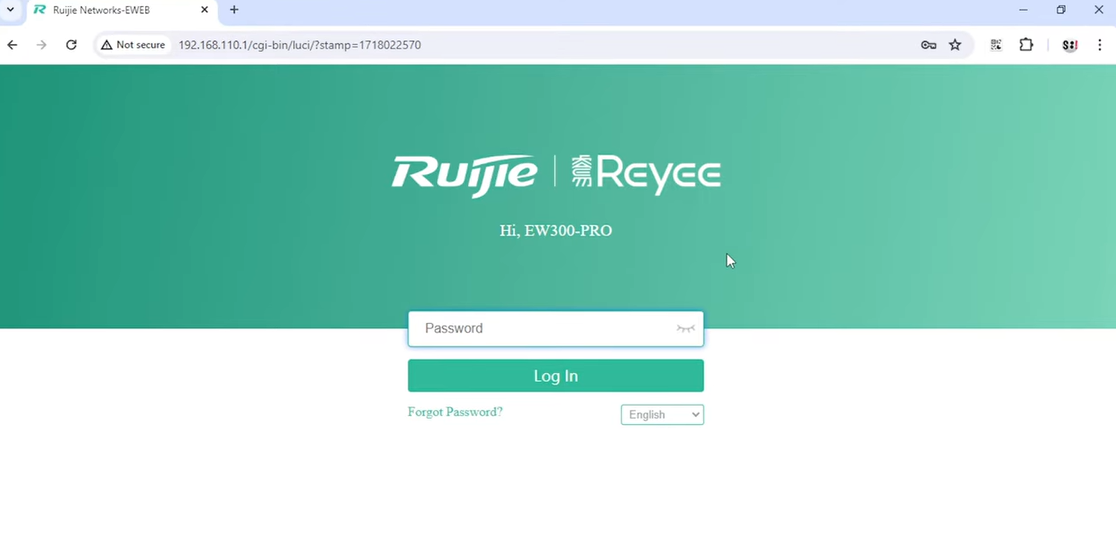Close the Ruijie Networks-EWEB tab
1116x535 pixels.
[x=205, y=10]
